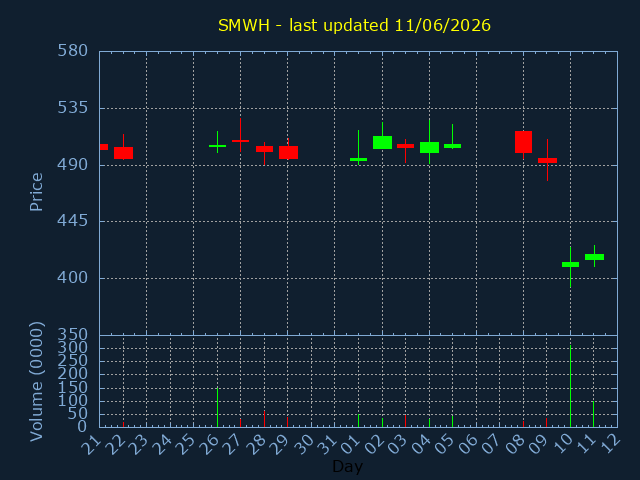640x480 pixels.
Task: Click the Price axis title
Action: coord(36,192)
